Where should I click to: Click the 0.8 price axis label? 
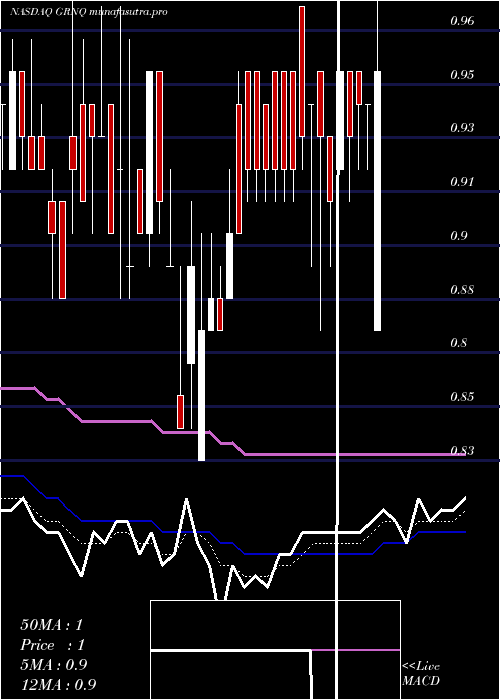458,343
